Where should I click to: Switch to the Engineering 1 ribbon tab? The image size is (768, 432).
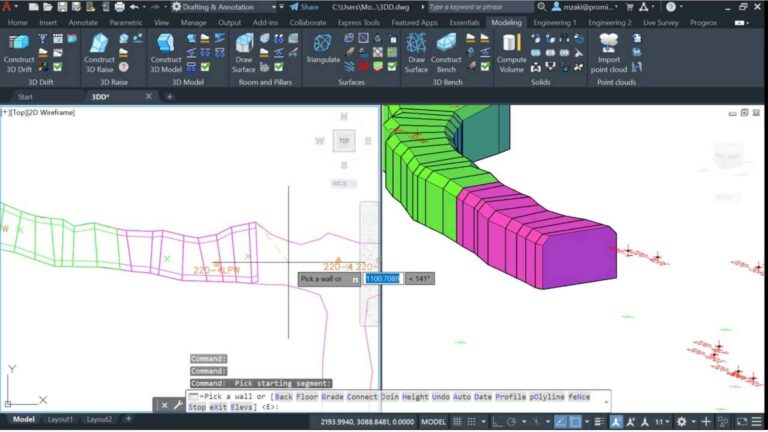click(x=554, y=22)
